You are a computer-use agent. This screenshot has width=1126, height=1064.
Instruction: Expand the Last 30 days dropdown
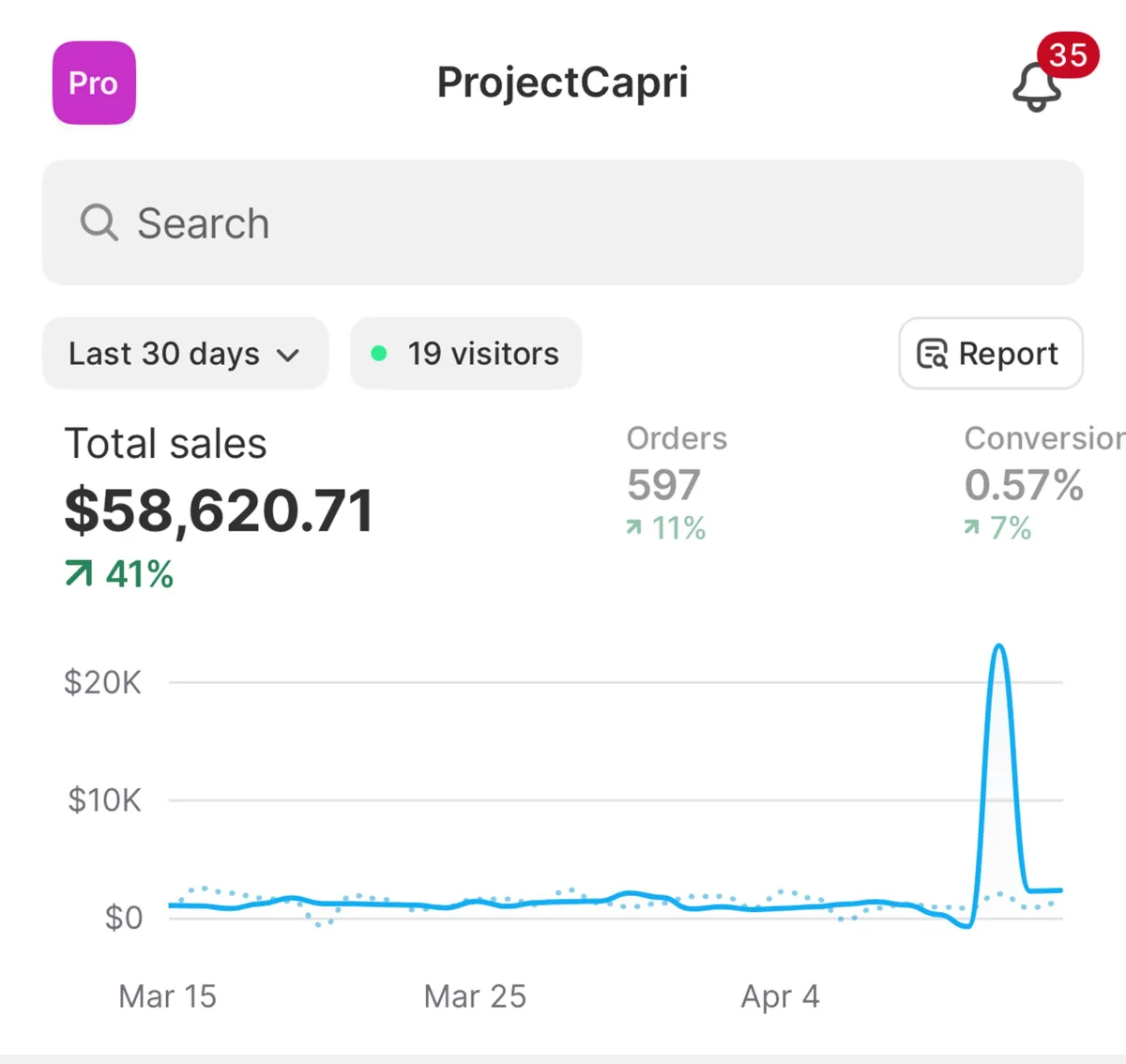click(185, 354)
